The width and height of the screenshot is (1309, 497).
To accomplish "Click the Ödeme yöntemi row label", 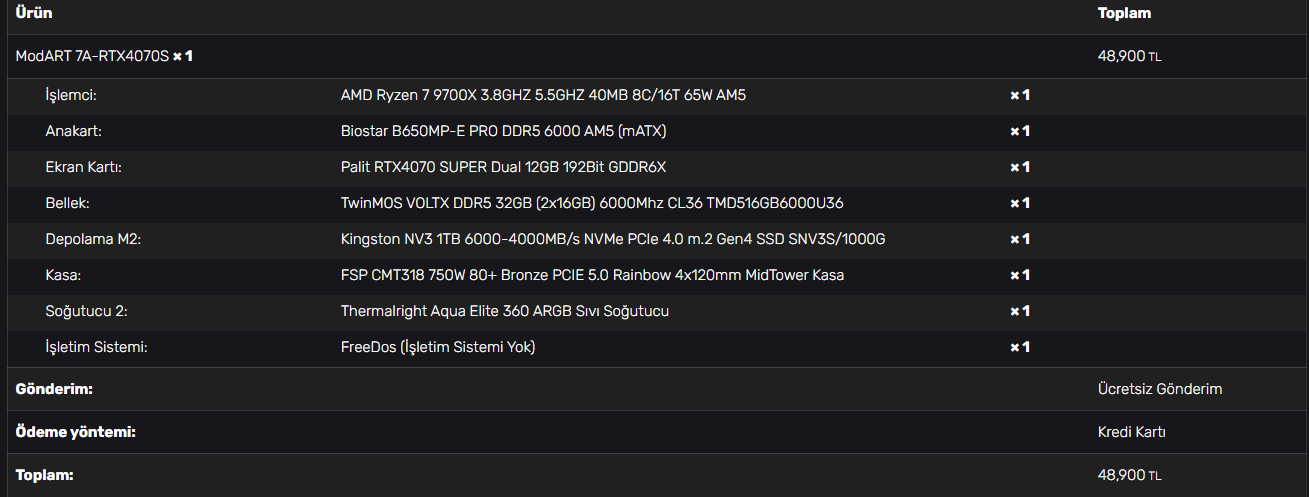I will click(x=75, y=432).
